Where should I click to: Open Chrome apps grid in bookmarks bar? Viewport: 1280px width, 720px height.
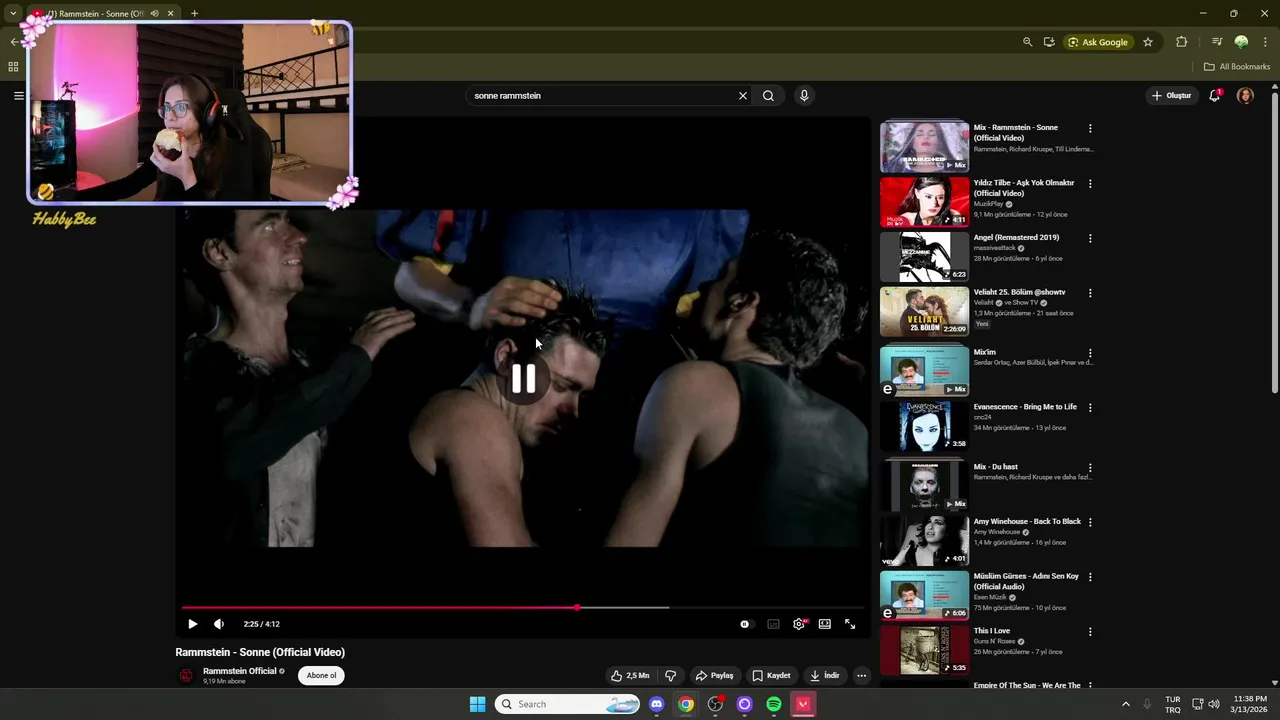(x=13, y=67)
